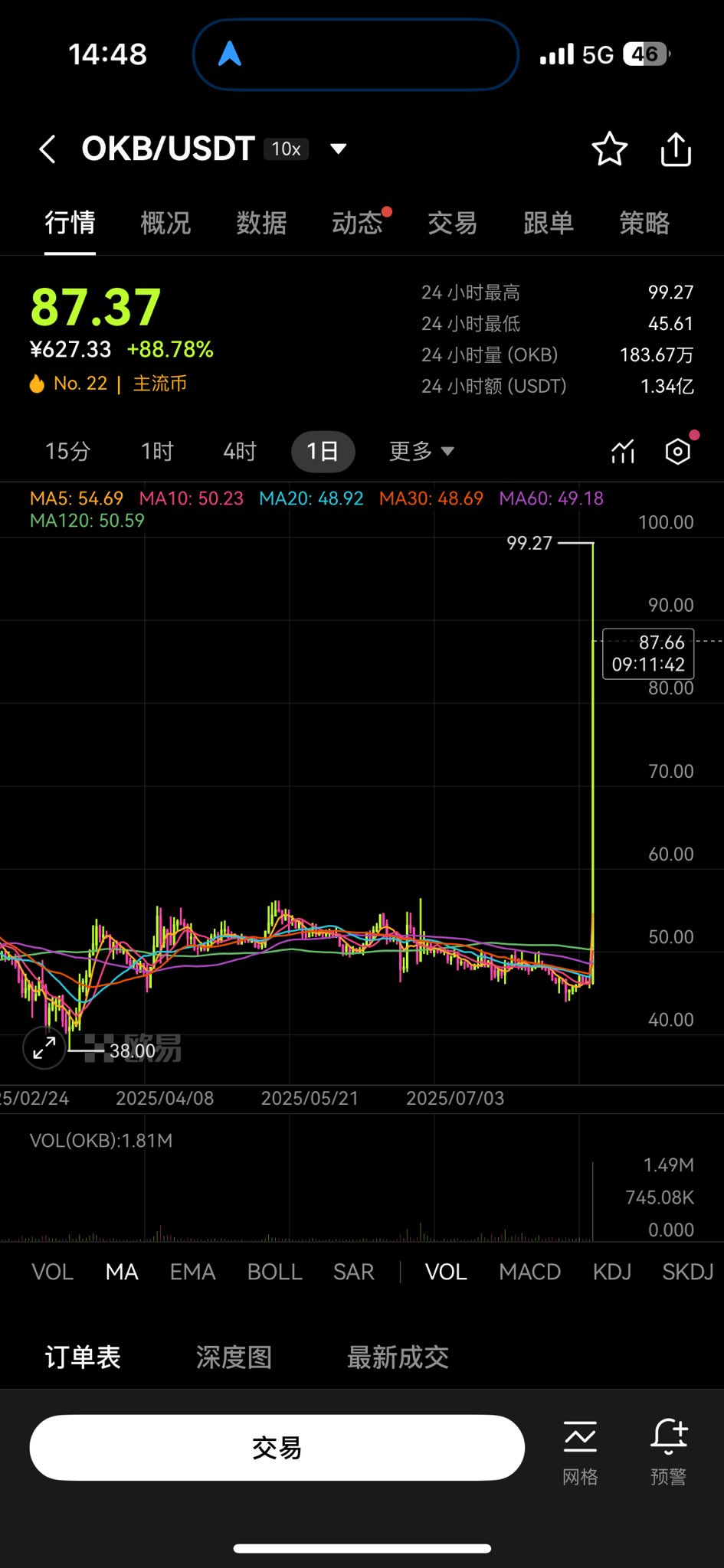
Task: Tap the location arrow in status pill
Action: coord(230,54)
